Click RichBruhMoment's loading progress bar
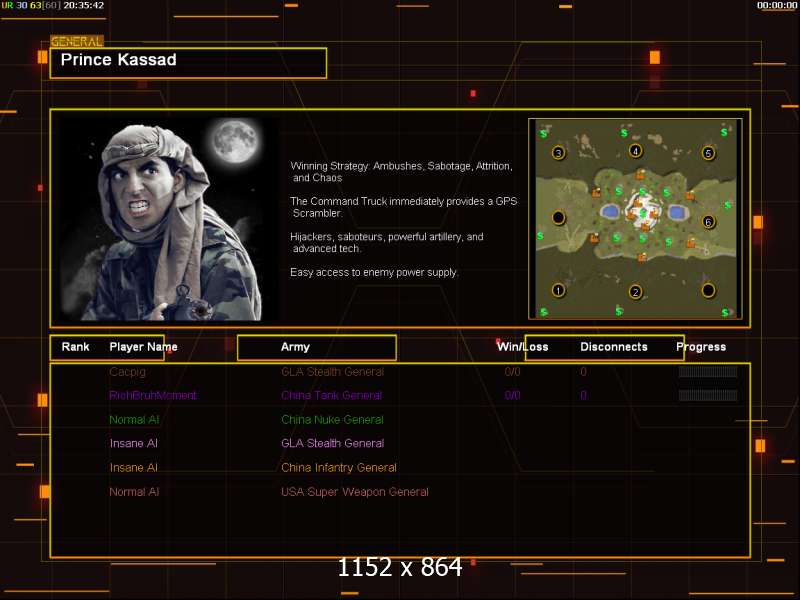This screenshot has width=800, height=600. coord(708,395)
